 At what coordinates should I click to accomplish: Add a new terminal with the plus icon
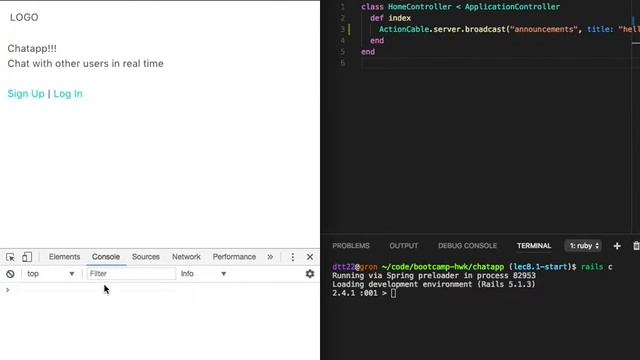[x=617, y=246]
